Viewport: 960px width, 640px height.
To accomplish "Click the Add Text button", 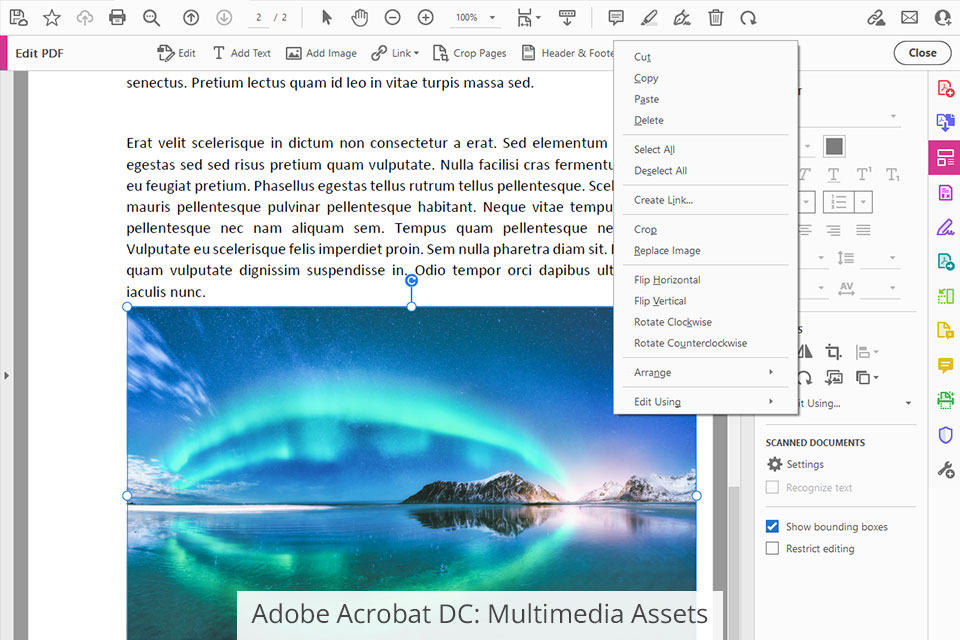I will (241, 53).
